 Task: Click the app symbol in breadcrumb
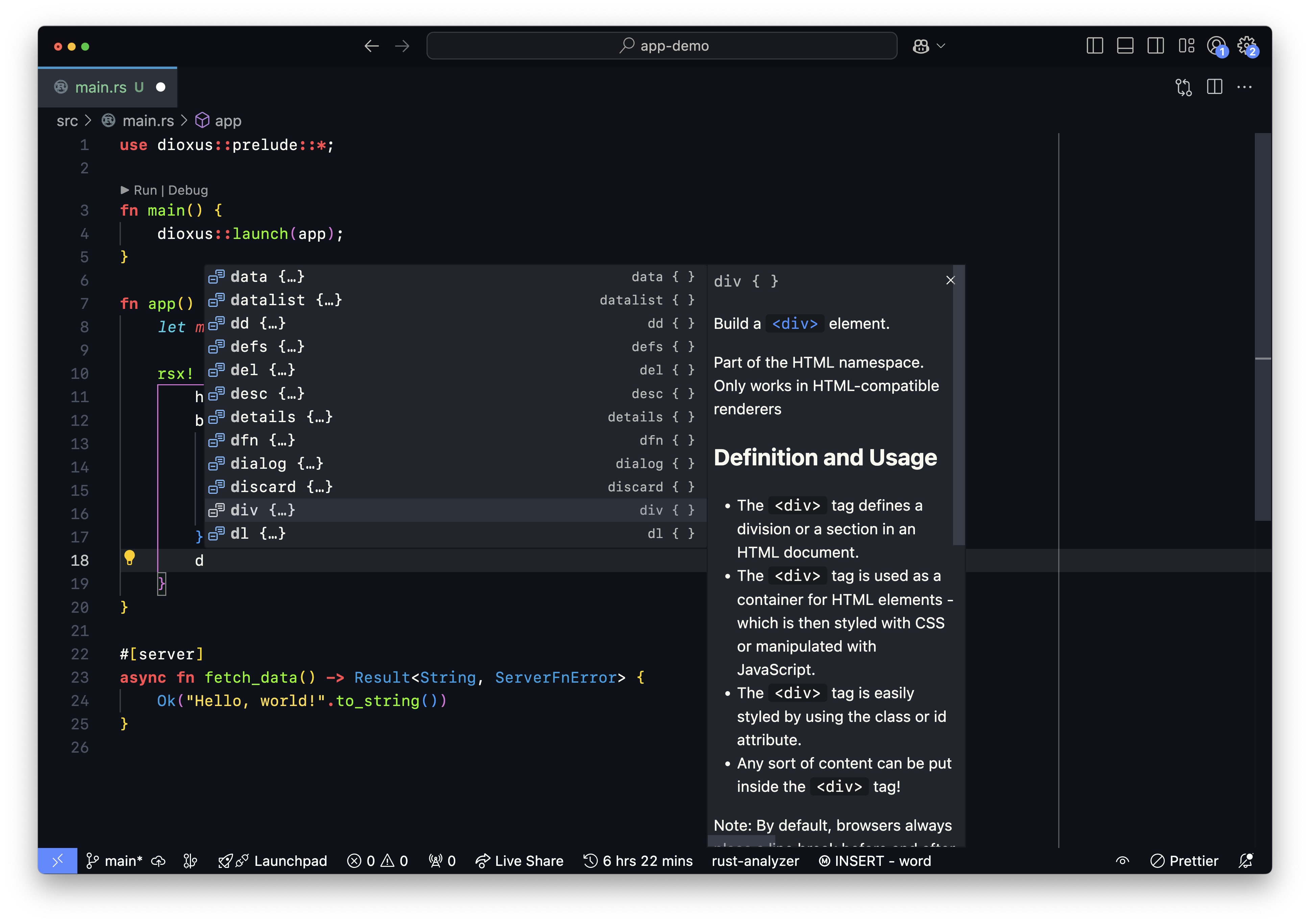227,121
